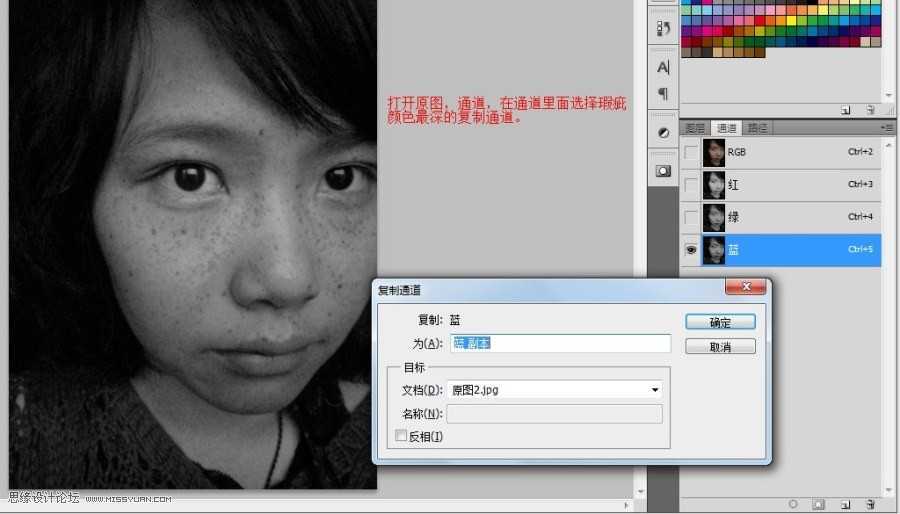
Task: Toggle visibility of the 绿 channel
Action: click(691, 217)
